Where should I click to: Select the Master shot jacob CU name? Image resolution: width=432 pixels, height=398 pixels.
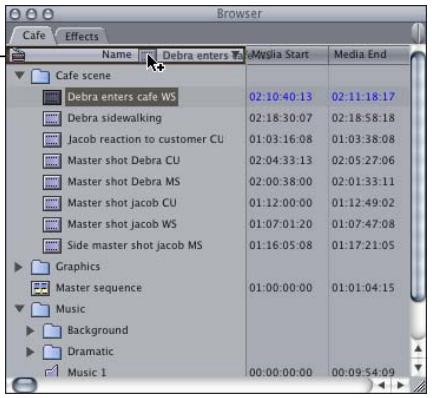click(122, 203)
